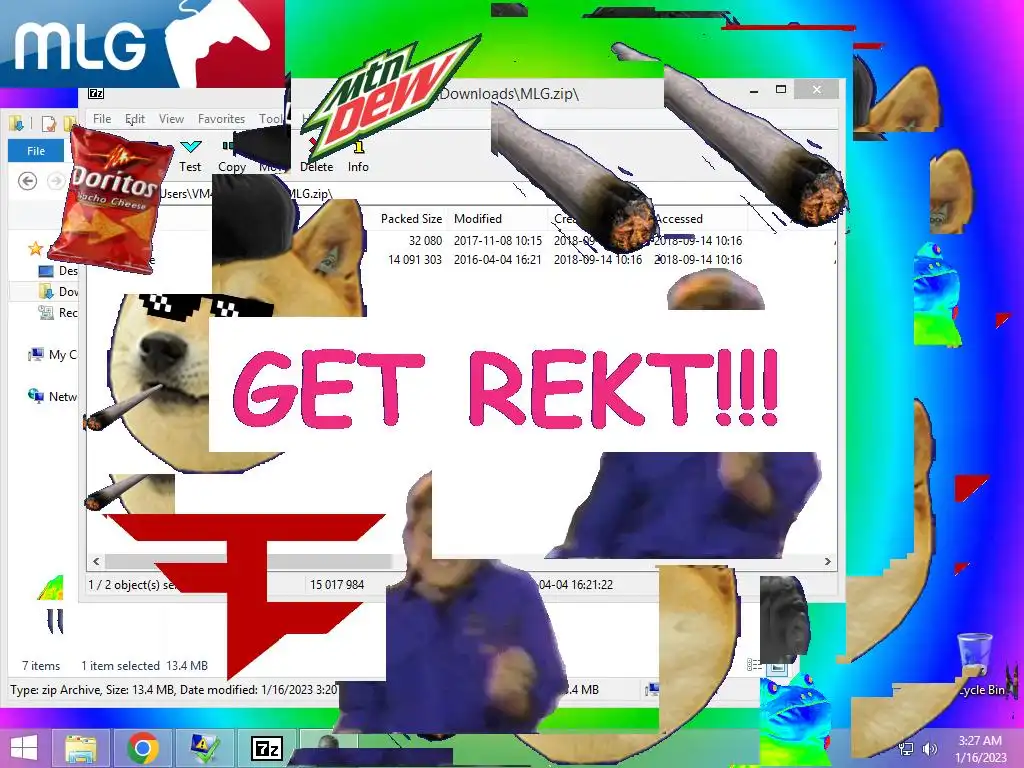Image resolution: width=1024 pixels, height=768 pixels.
Task: Click the folder-with-arrow icon in Explorer's quick access toolbar
Action: pyautogui.click(x=16, y=123)
